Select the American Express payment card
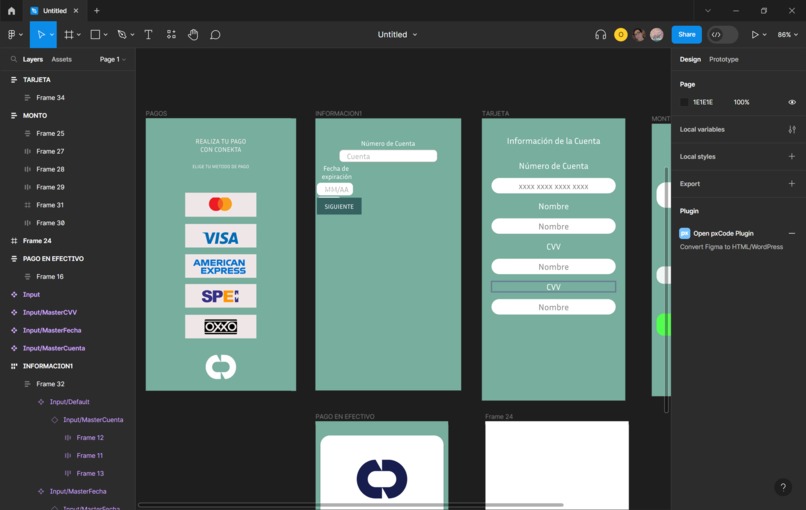Image resolution: width=806 pixels, height=510 pixels. pos(221,266)
